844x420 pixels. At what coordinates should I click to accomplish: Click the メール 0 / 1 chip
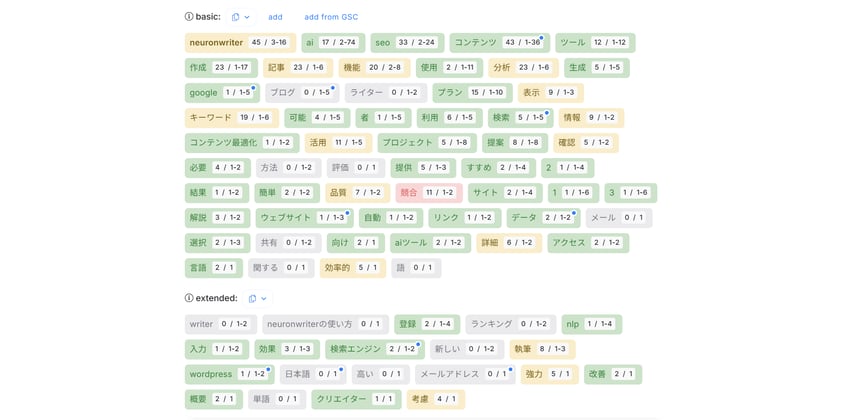tap(619, 218)
